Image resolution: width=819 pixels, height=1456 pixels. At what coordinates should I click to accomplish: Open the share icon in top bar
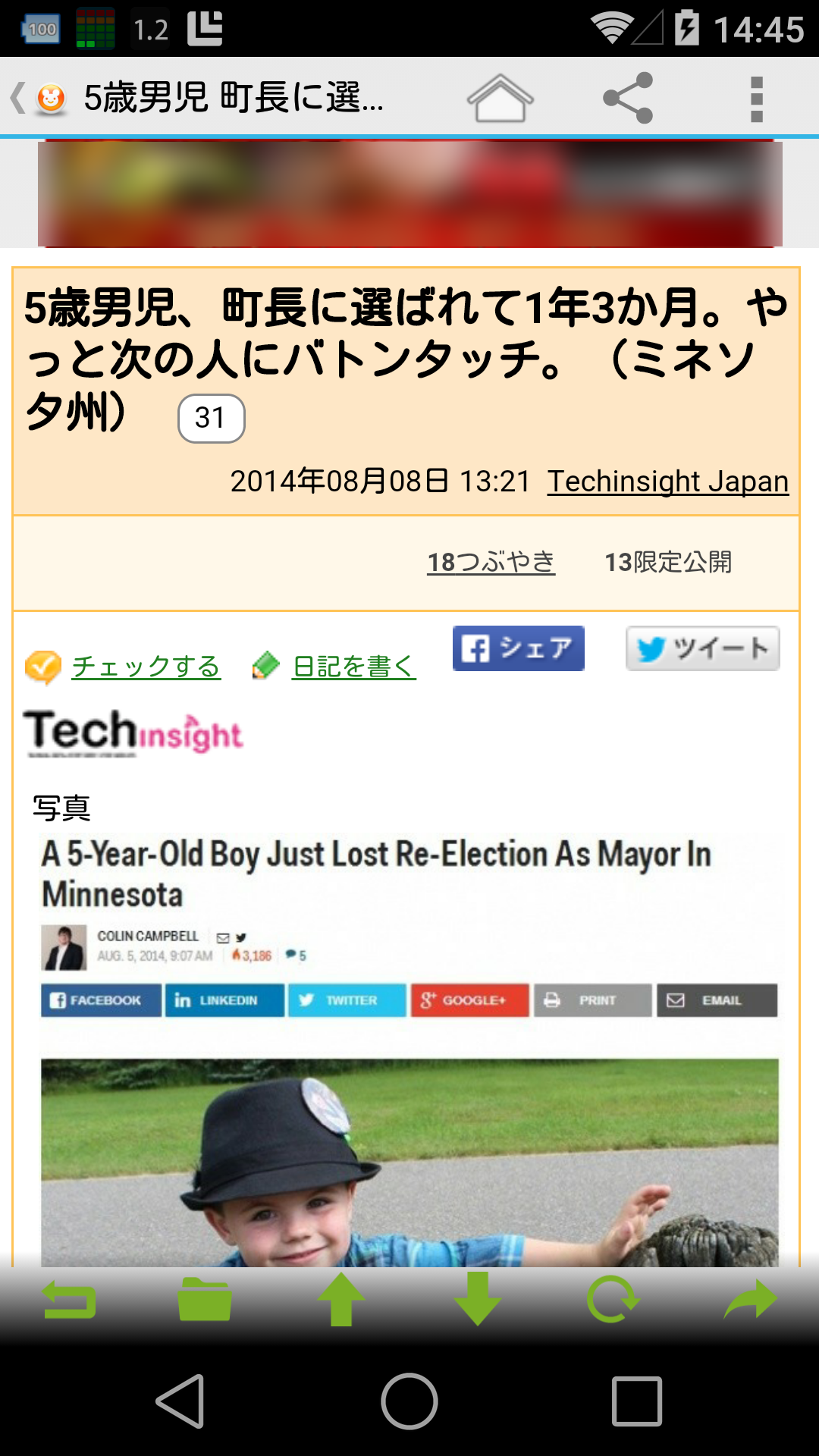pyautogui.click(x=628, y=98)
